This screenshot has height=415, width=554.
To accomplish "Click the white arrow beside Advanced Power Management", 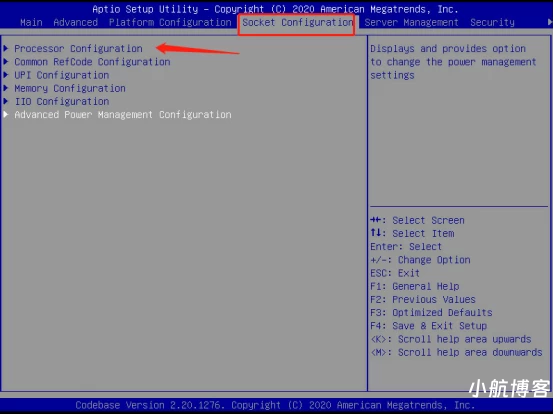I will coord(6,114).
